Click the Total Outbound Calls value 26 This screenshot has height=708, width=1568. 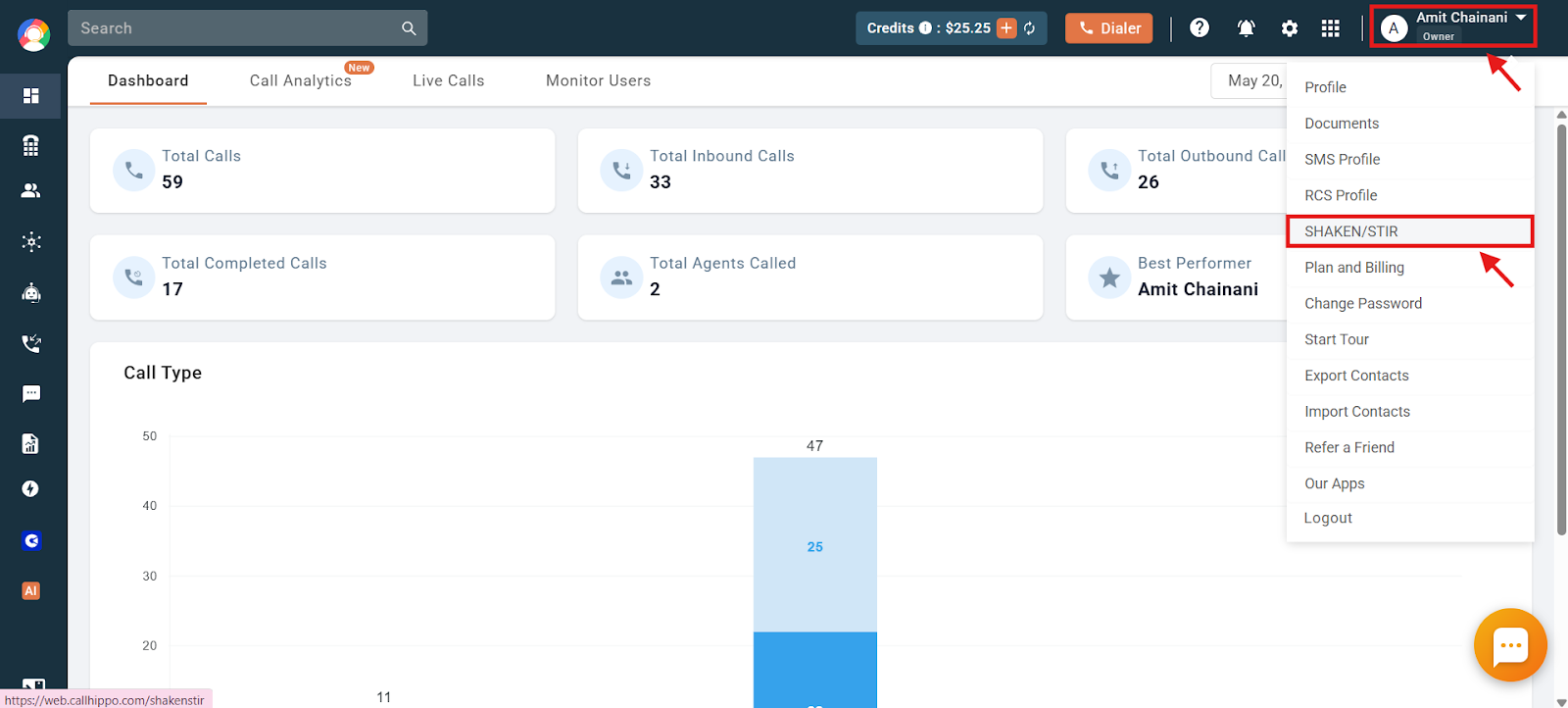pyautogui.click(x=1149, y=182)
